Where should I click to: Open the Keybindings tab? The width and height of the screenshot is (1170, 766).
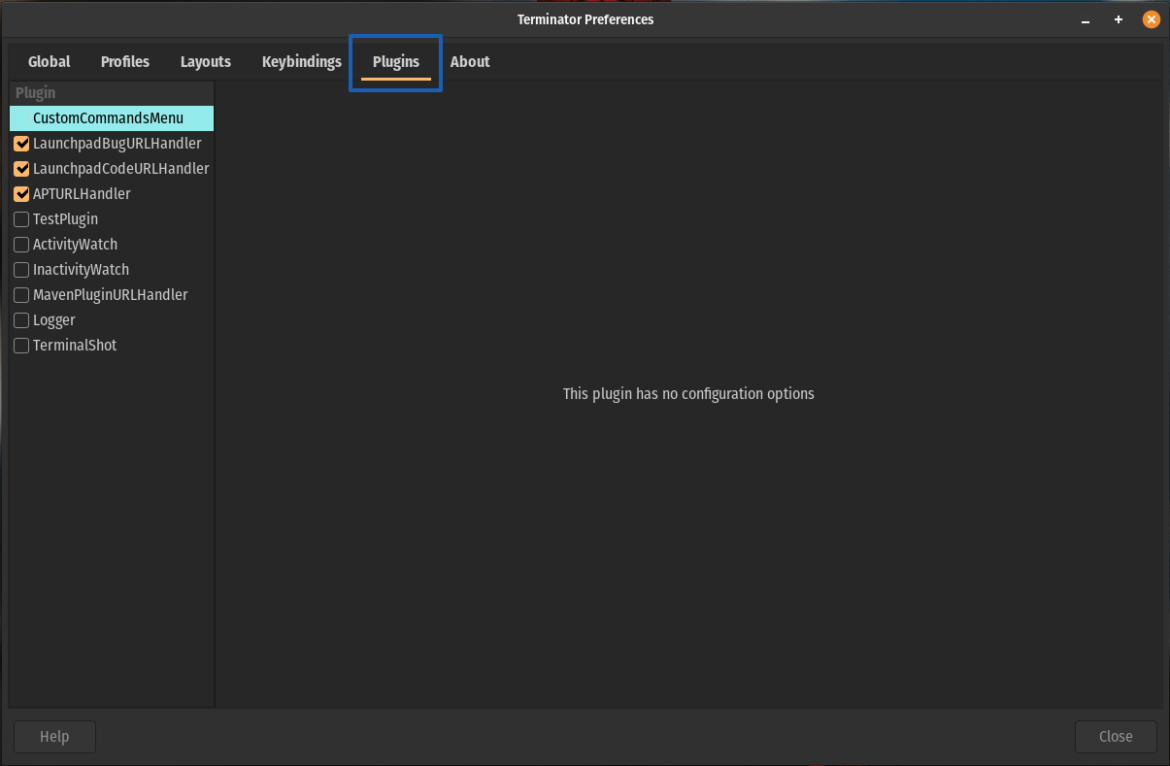(x=301, y=61)
